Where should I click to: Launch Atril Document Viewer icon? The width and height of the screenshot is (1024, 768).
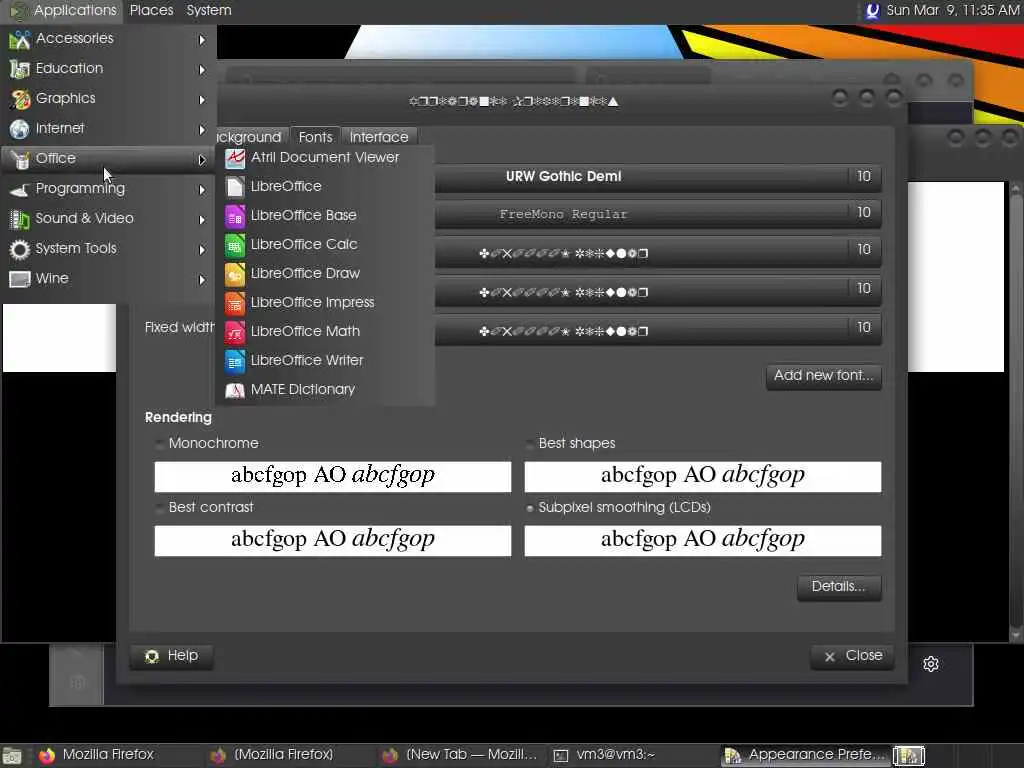[x=234, y=158]
